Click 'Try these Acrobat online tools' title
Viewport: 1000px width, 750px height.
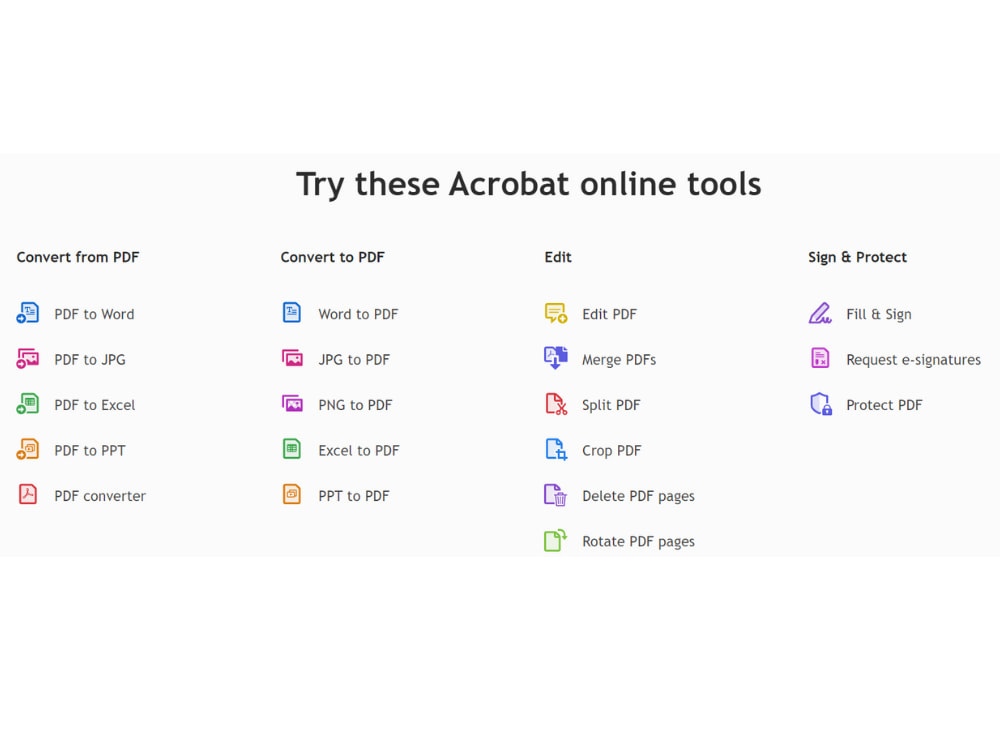(529, 184)
